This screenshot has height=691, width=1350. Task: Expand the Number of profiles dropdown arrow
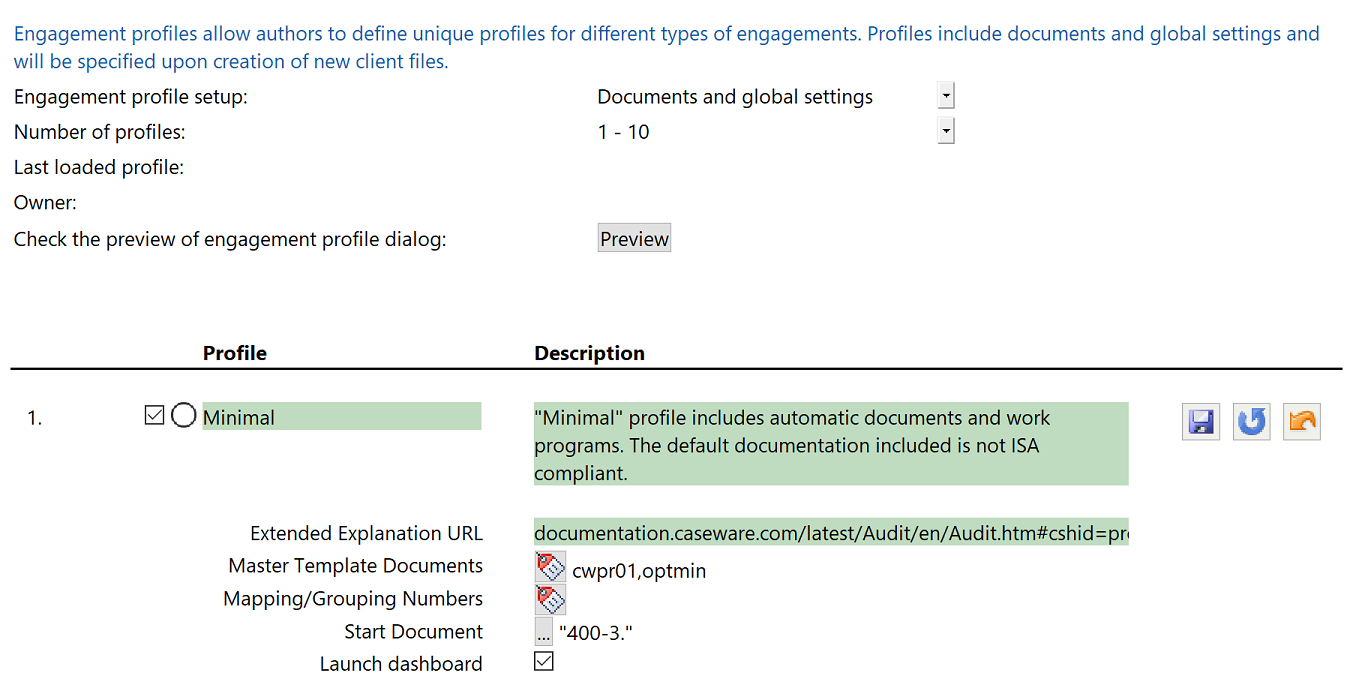[946, 131]
